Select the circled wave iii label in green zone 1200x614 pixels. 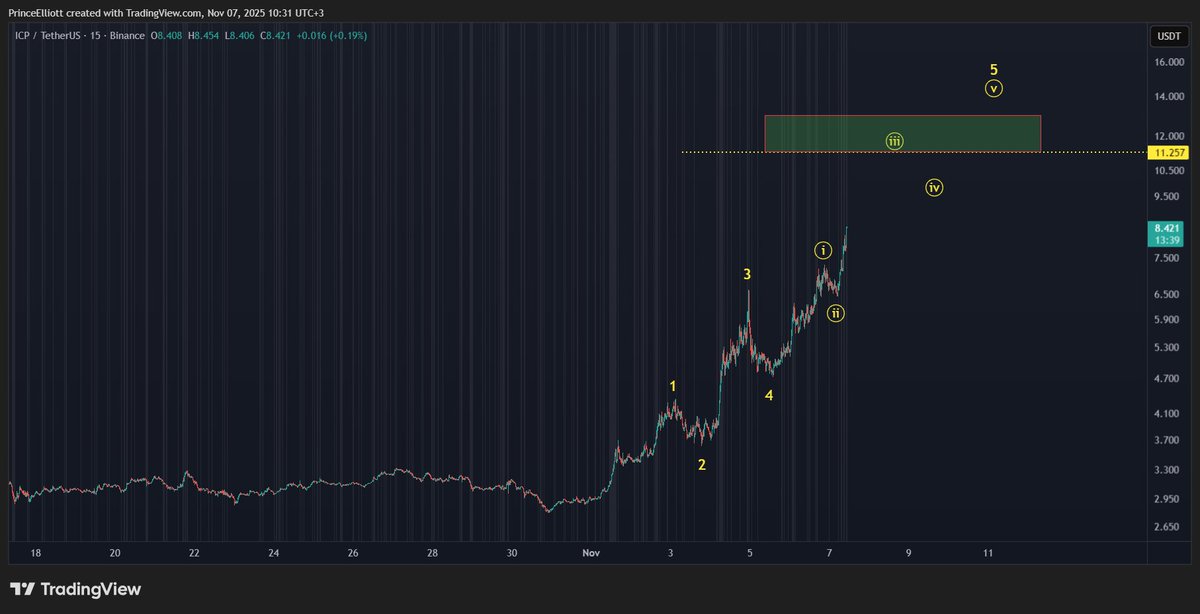(x=894, y=141)
